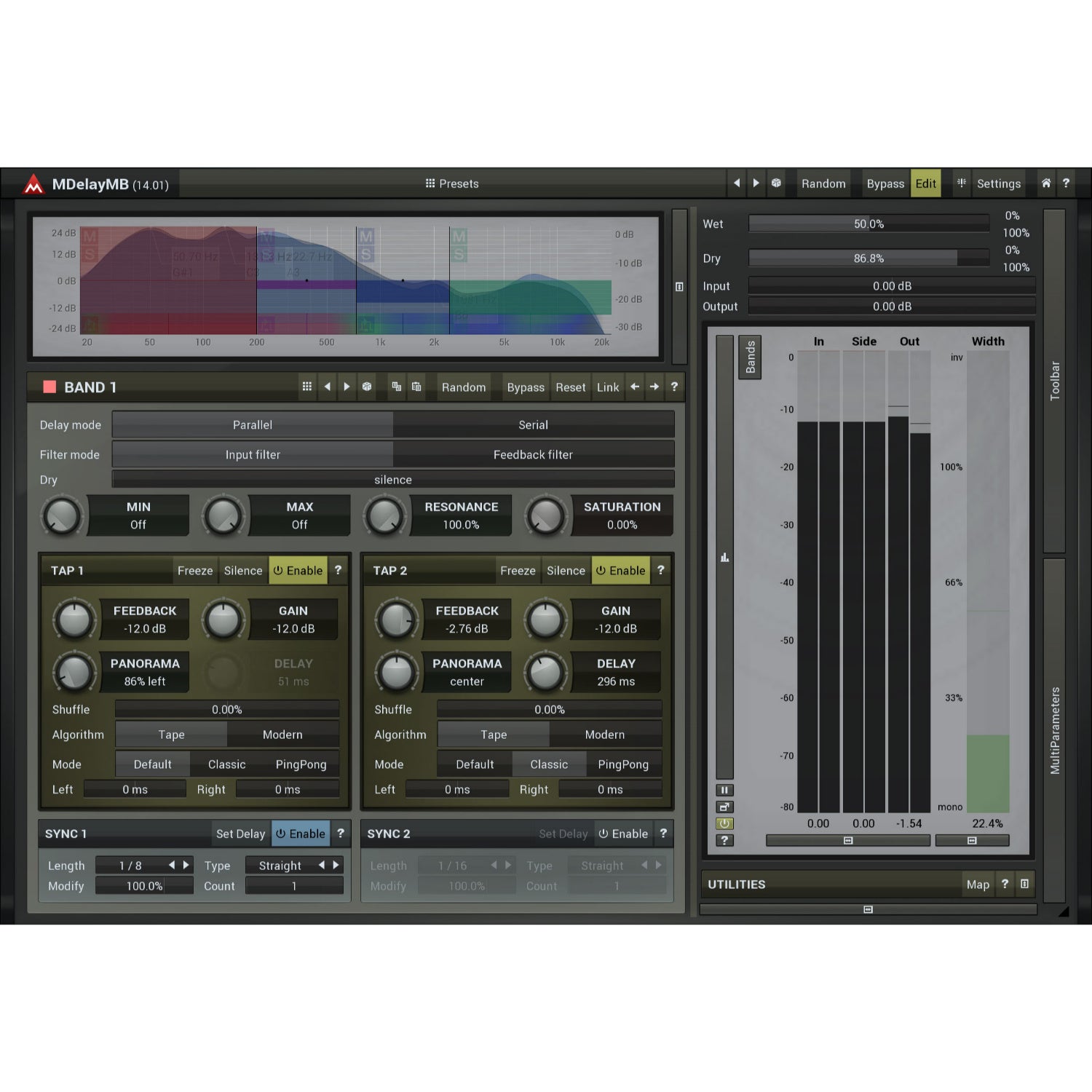Adjust the Dry level slider
The width and height of the screenshot is (1092, 1092).
click(869, 258)
